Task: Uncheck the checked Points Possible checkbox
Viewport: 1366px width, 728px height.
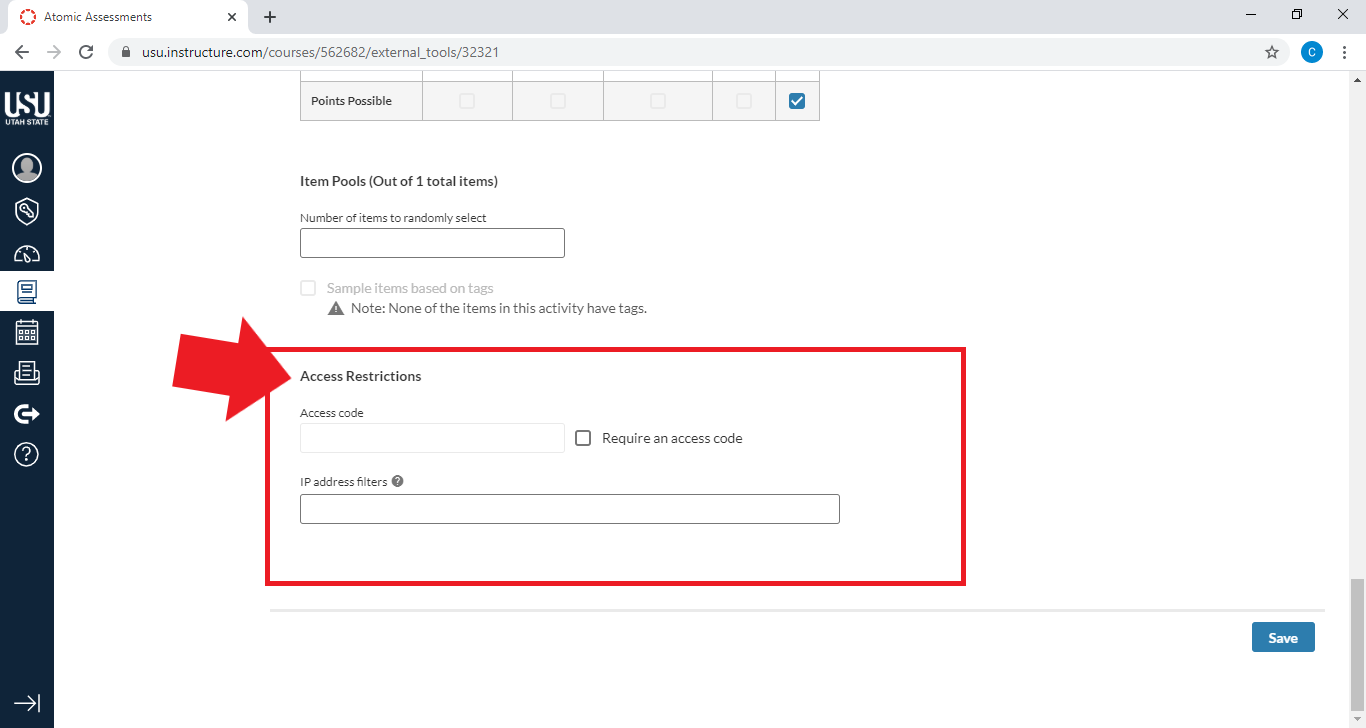Action: click(x=797, y=101)
